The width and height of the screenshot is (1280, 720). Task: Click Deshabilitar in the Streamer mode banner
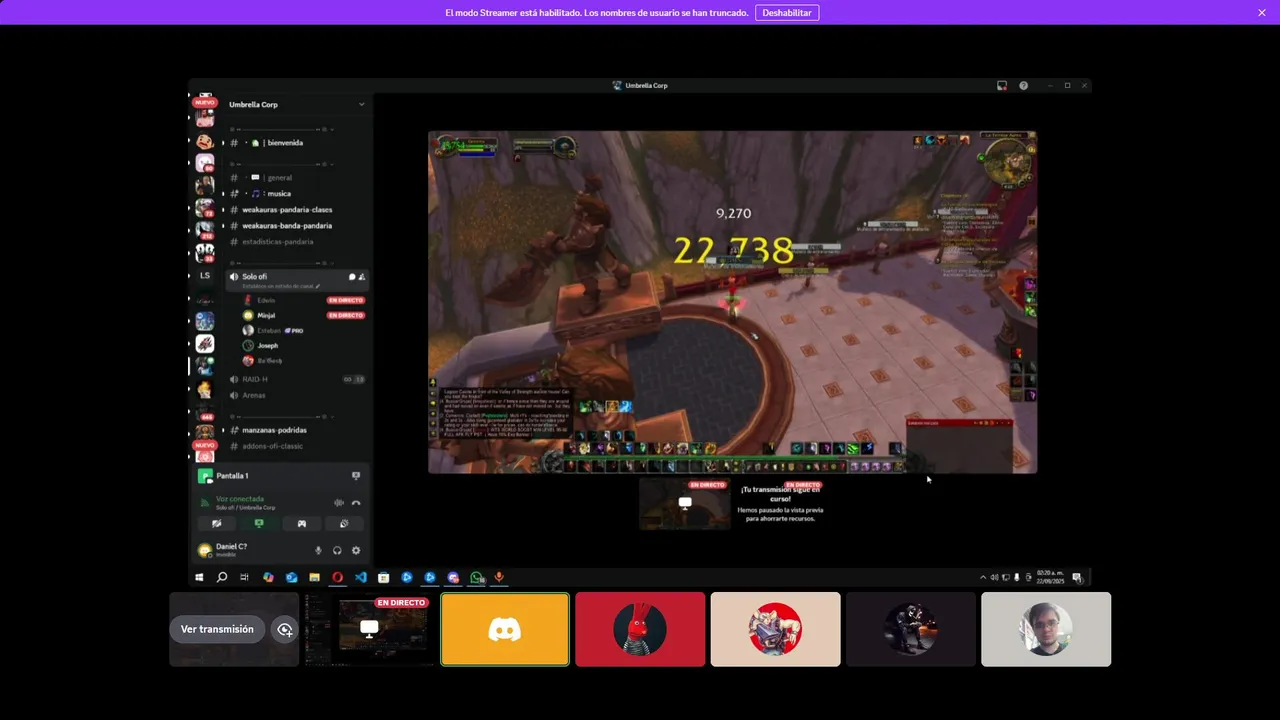[787, 13]
